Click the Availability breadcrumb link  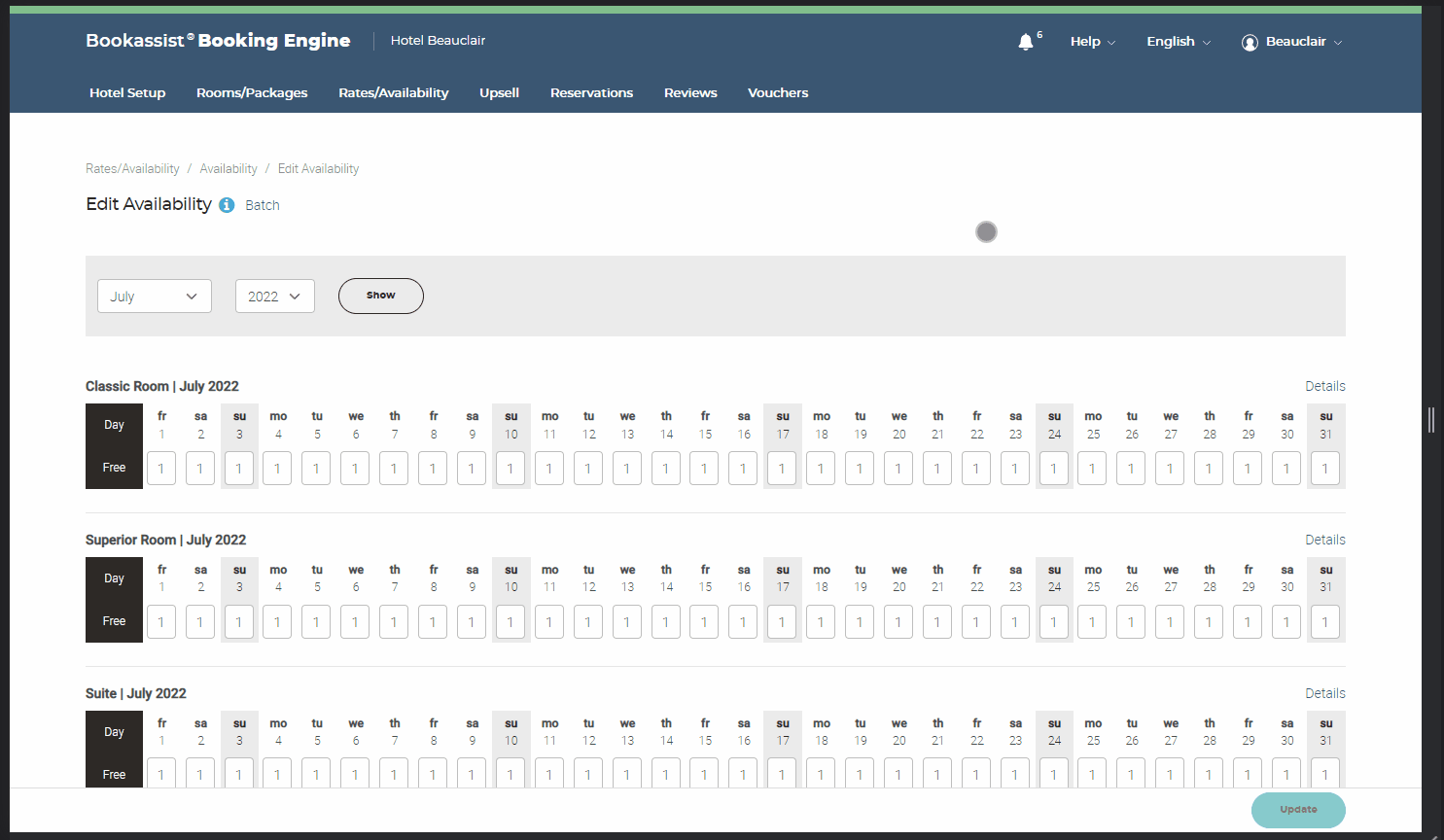pyautogui.click(x=228, y=168)
